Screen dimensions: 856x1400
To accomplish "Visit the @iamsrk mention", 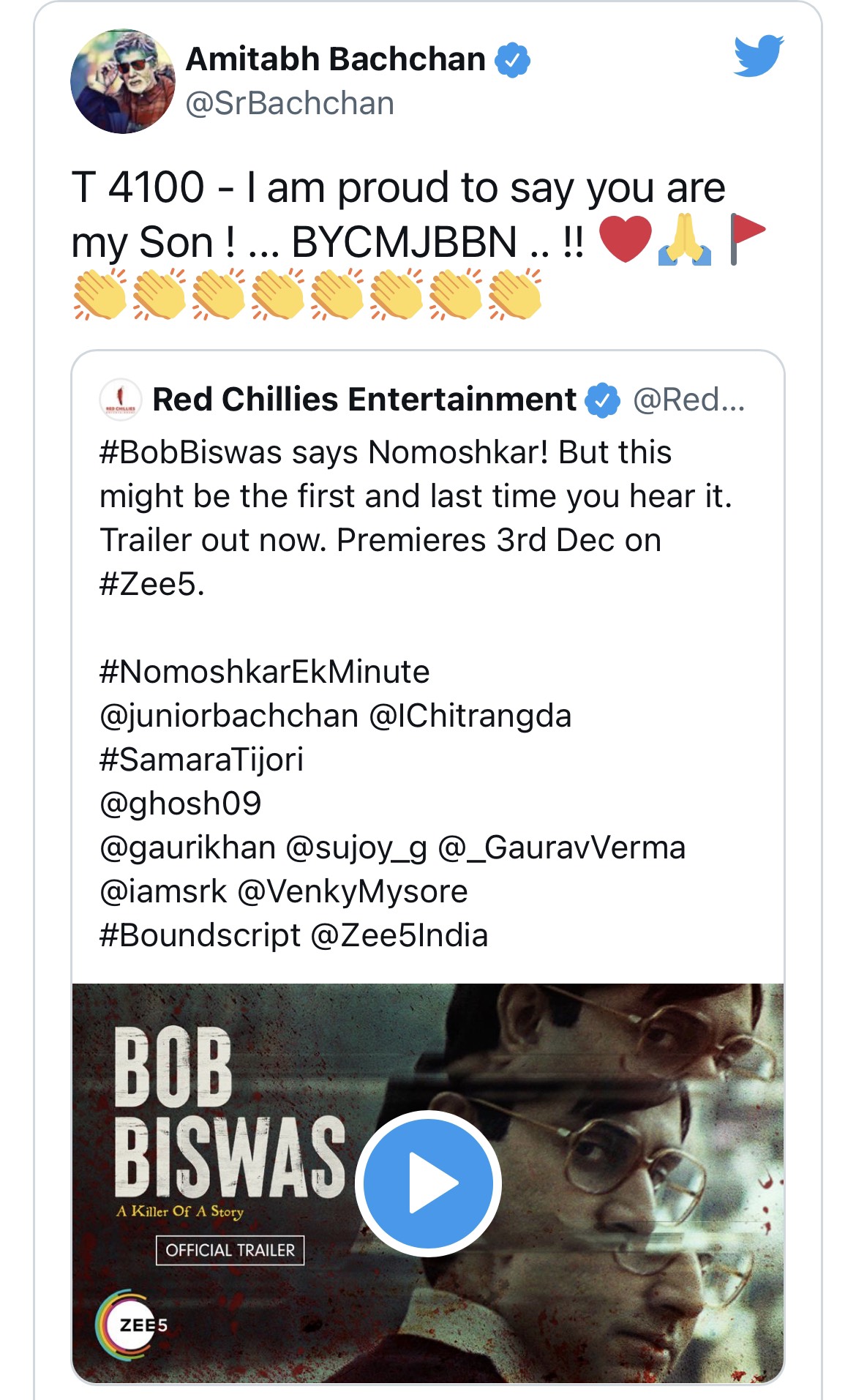I will (x=163, y=891).
